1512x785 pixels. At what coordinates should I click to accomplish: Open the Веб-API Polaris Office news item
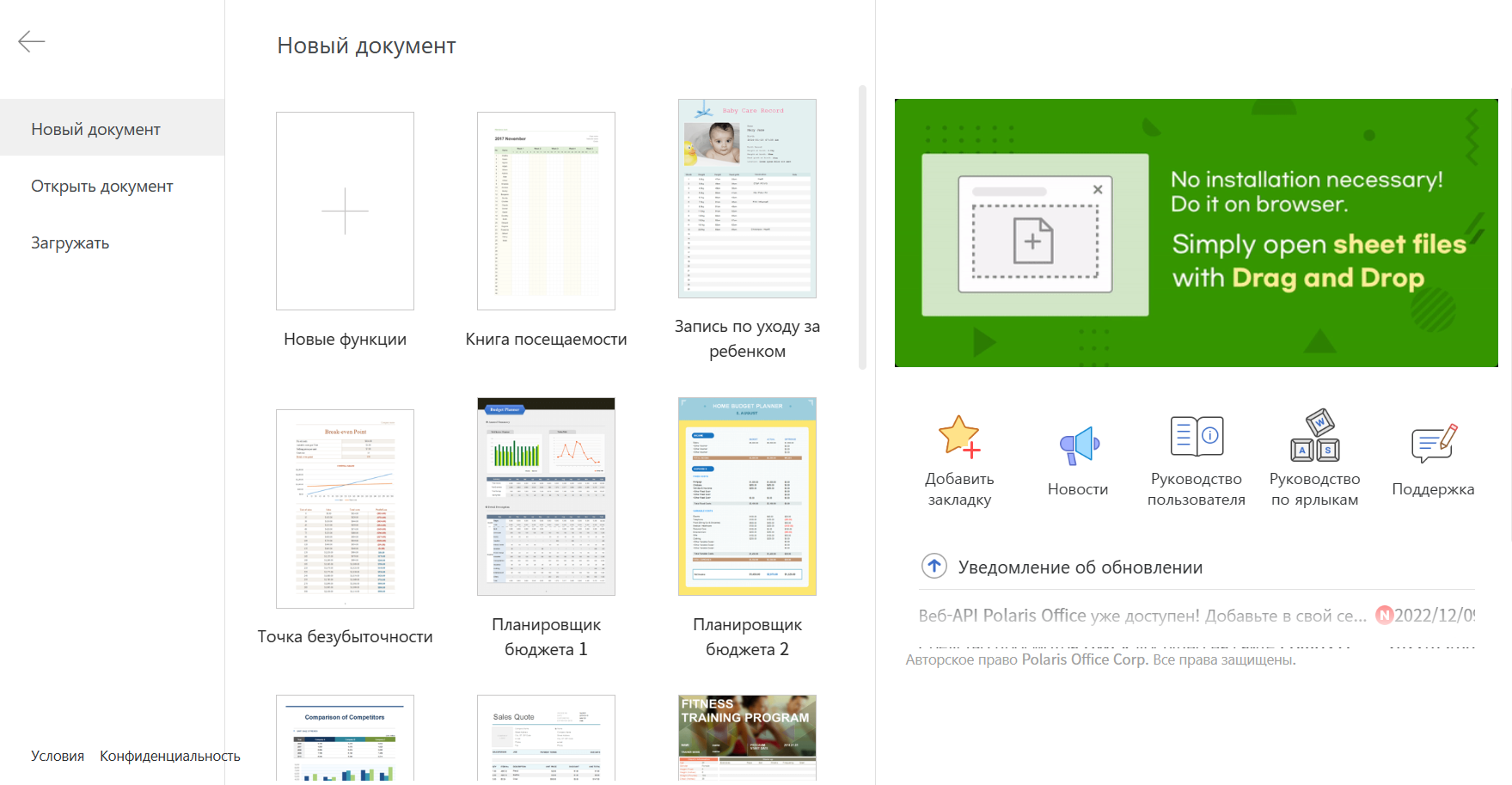pyautogui.click(x=1142, y=616)
